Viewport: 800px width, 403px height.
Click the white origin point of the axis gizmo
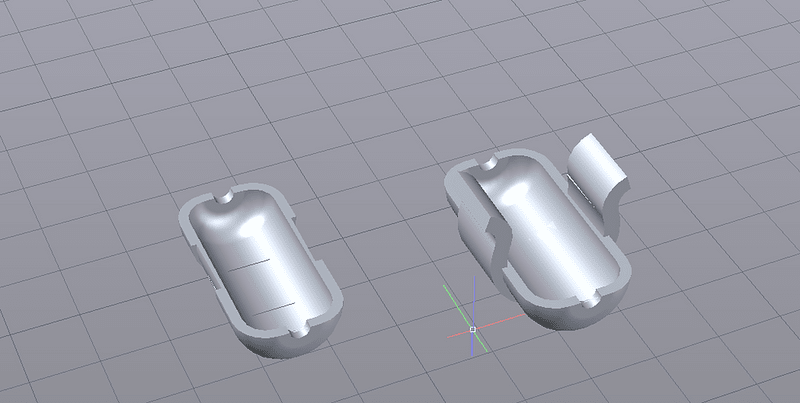(x=473, y=330)
